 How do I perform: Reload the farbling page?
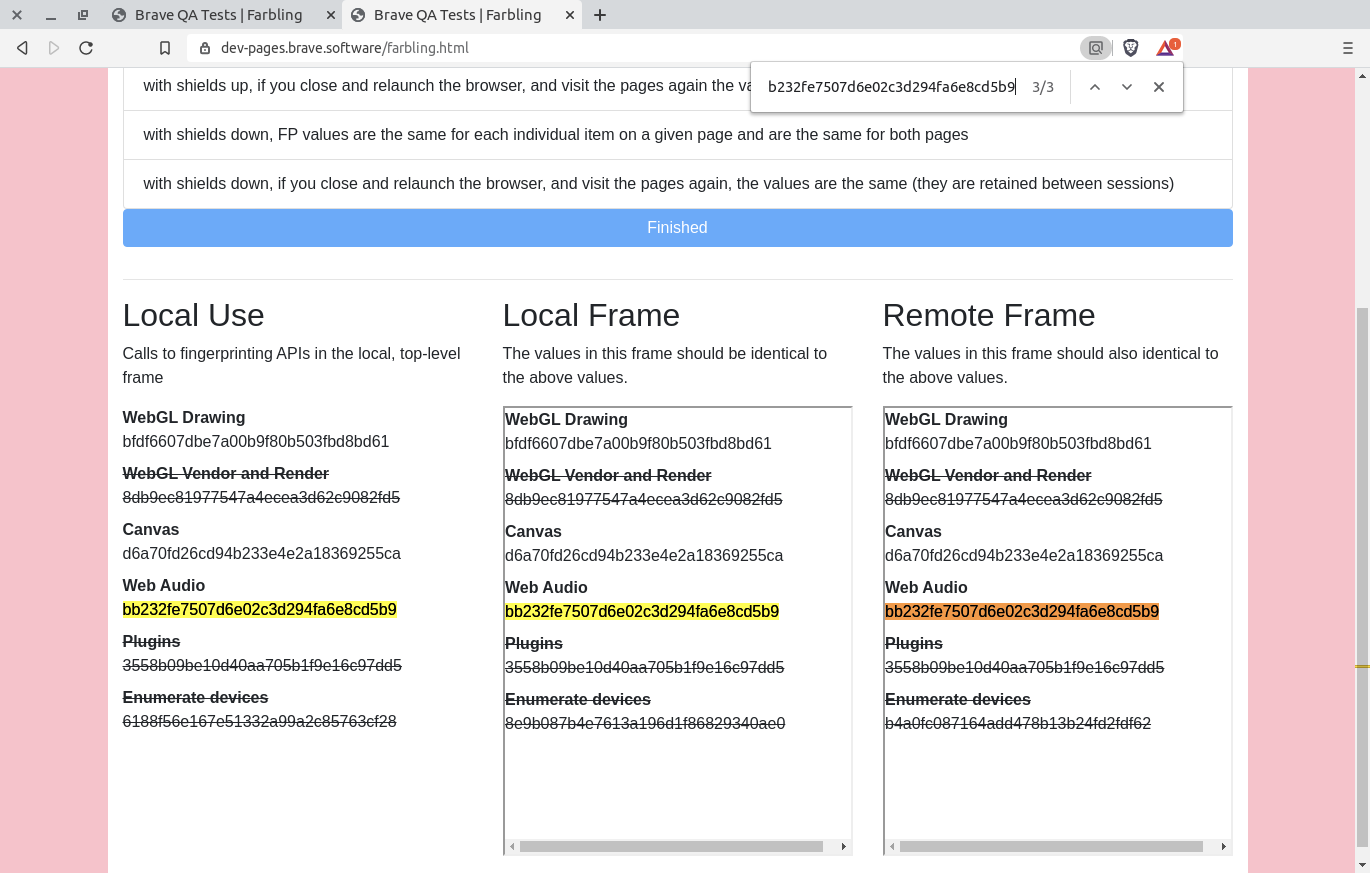(86, 48)
